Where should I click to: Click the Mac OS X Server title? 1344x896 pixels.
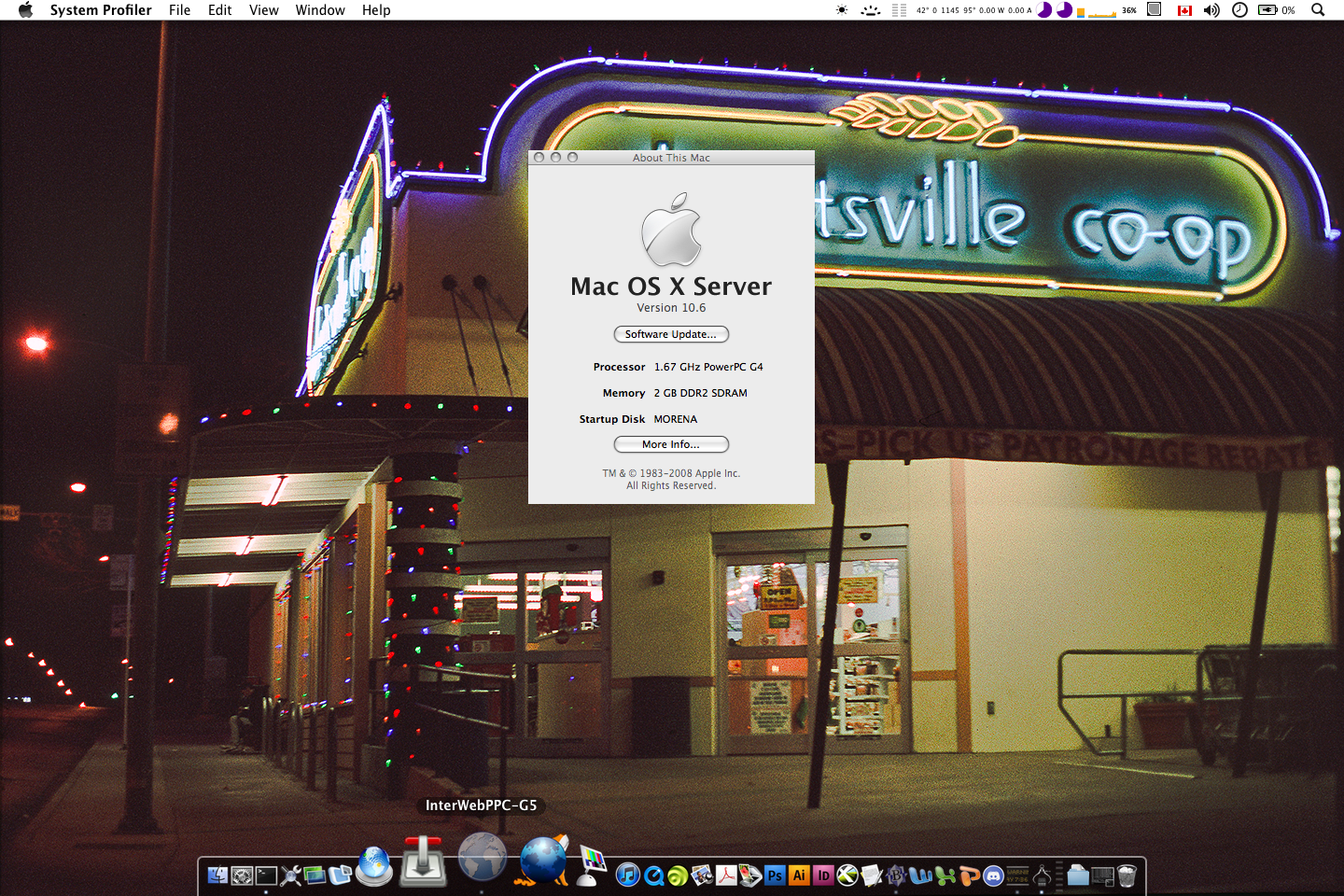[671, 287]
